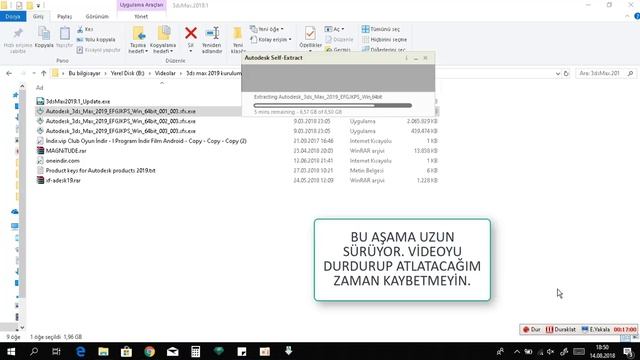Viewport: 640px width, 360px height.
Task: Expand the address bar history dropdown
Action: point(558,73)
